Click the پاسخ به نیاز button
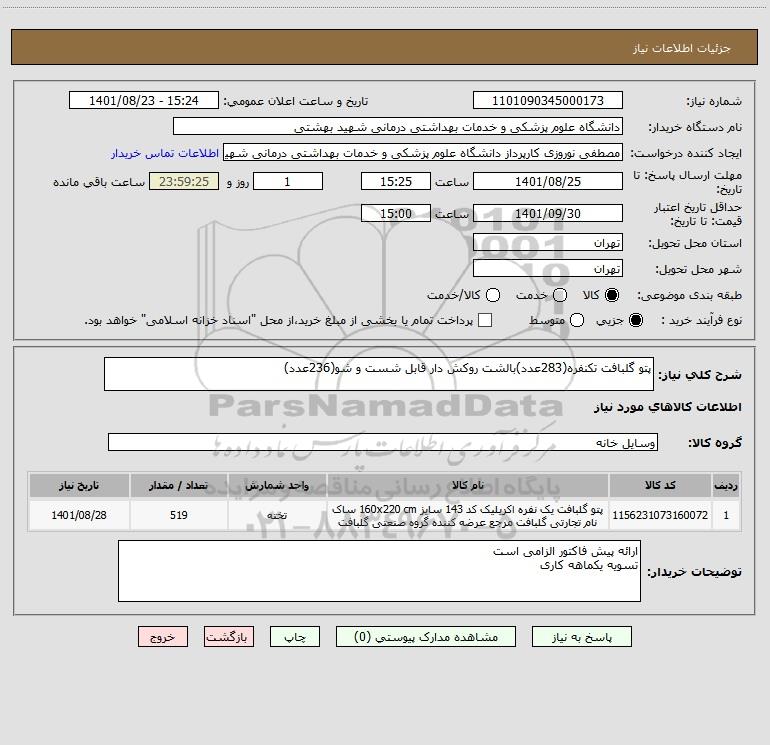770x745 pixels. tap(582, 637)
